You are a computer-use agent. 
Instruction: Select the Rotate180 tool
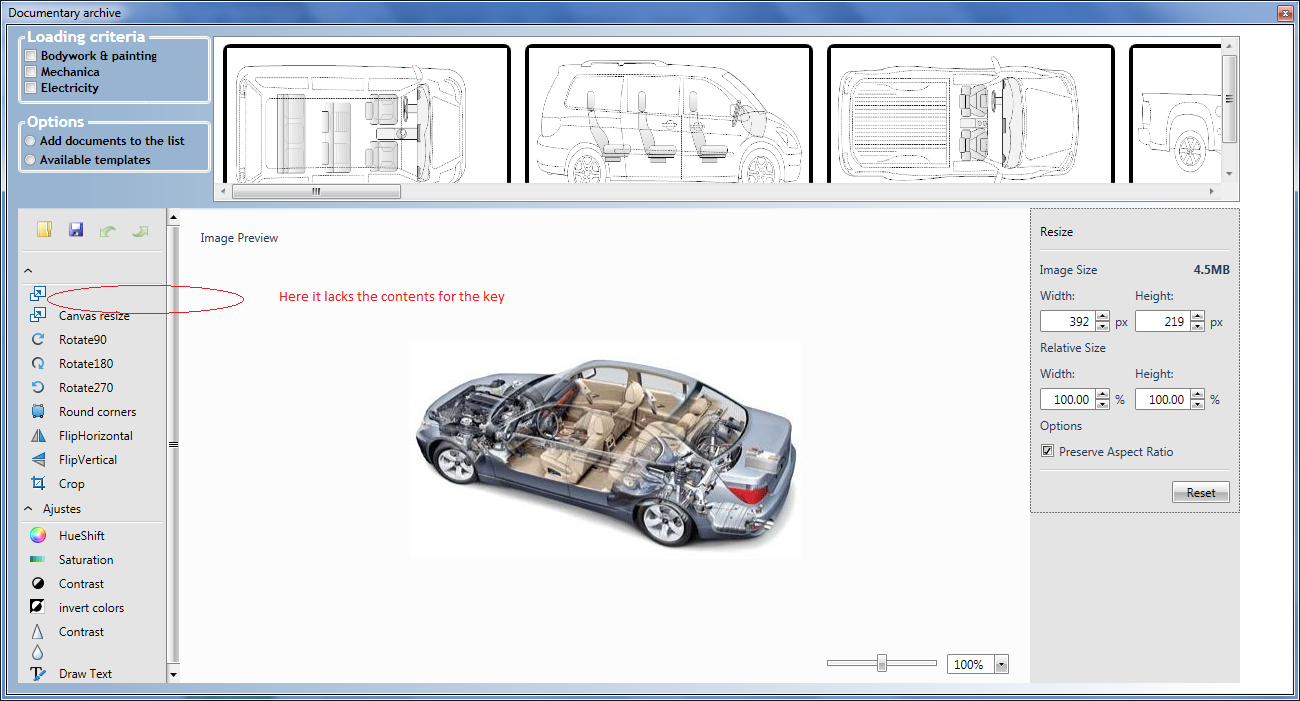[85, 364]
